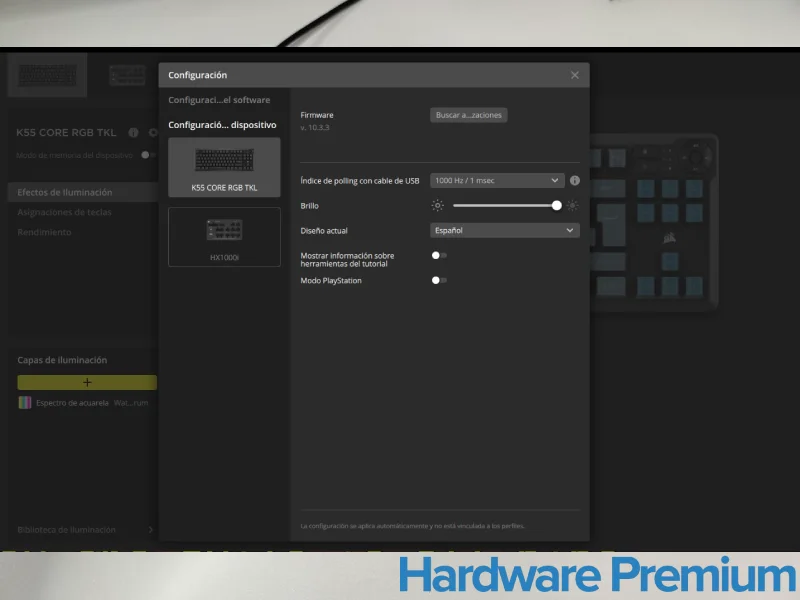Select the K55 CORE RGB TKL device card
This screenshot has height=600, width=800.
pyautogui.click(x=224, y=166)
